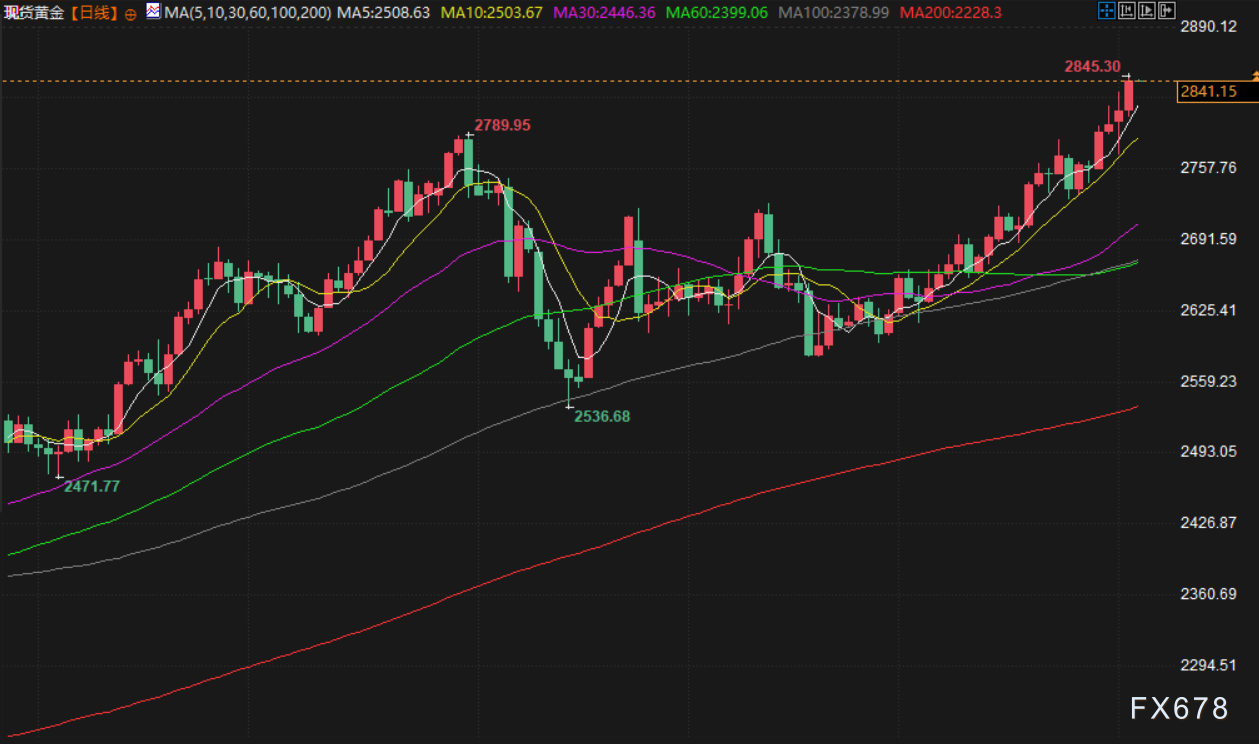This screenshot has height=744, width=1259.
Task: Click the chart replay play icon
Action: point(1146,12)
